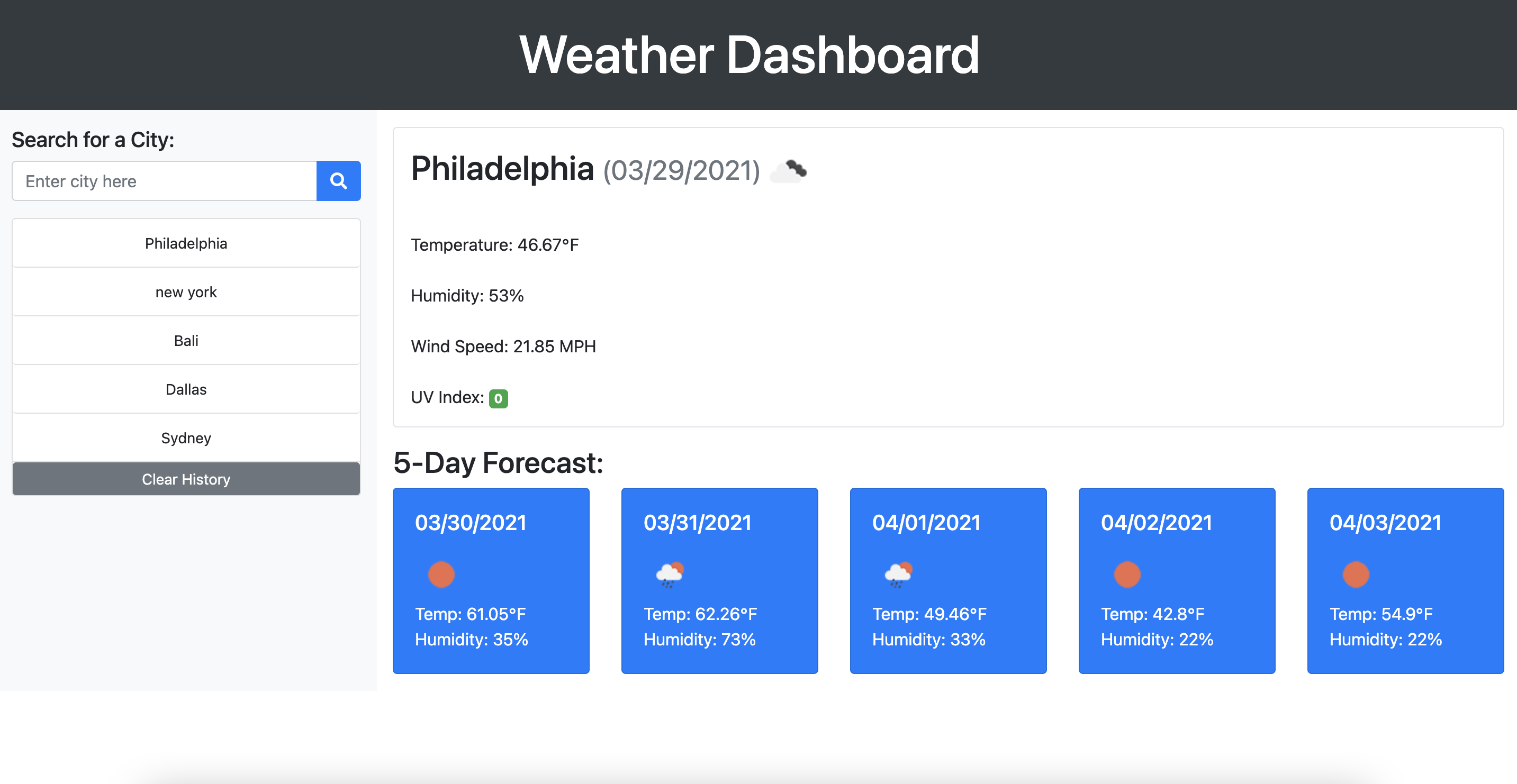
Task: Select Bali from search history list
Action: (x=186, y=340)
